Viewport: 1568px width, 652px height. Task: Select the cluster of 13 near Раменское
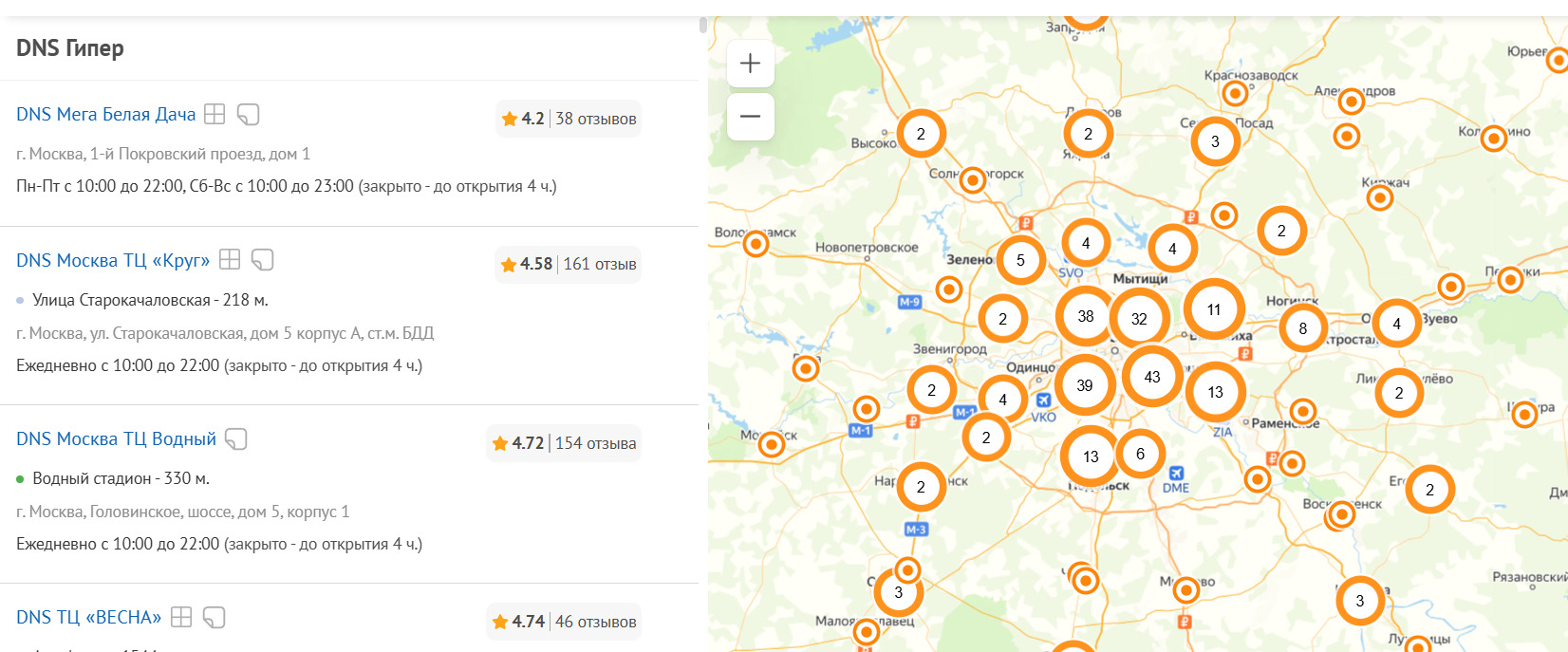click(1216, 392)
